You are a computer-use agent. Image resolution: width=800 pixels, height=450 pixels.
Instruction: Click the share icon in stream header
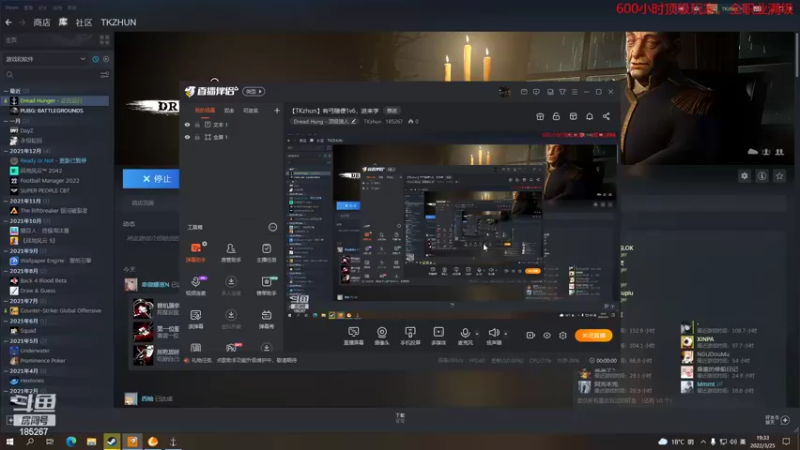pos(606,116)
